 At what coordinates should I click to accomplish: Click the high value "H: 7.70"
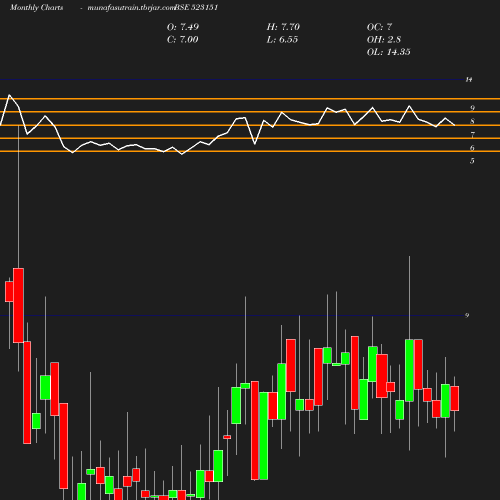point(283,27)
